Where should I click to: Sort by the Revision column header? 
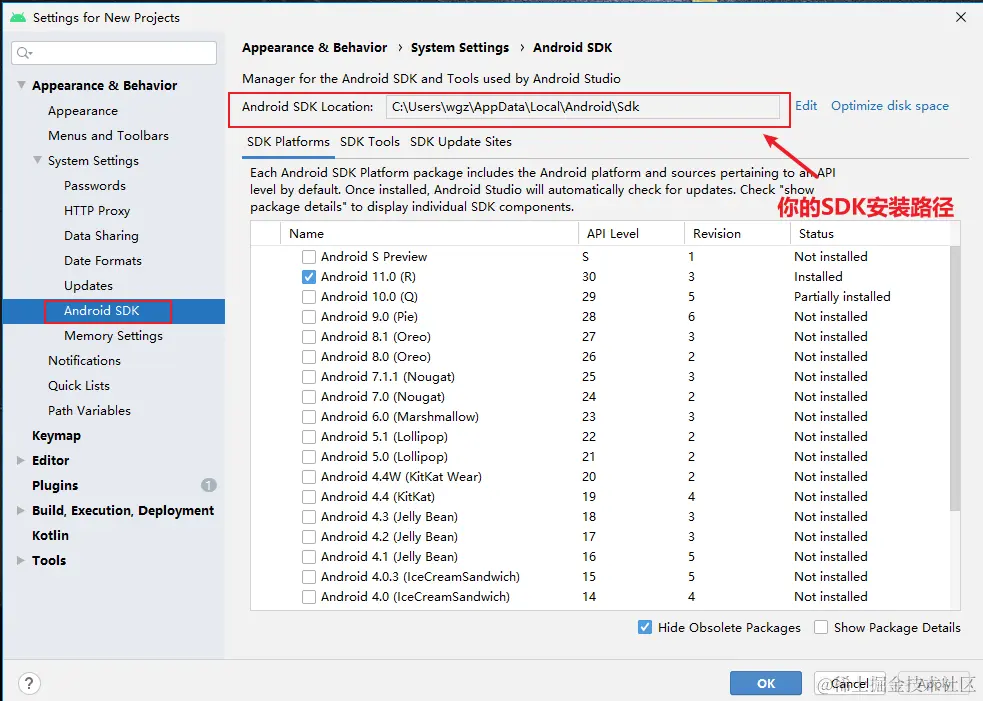click(x=737, y=234)
